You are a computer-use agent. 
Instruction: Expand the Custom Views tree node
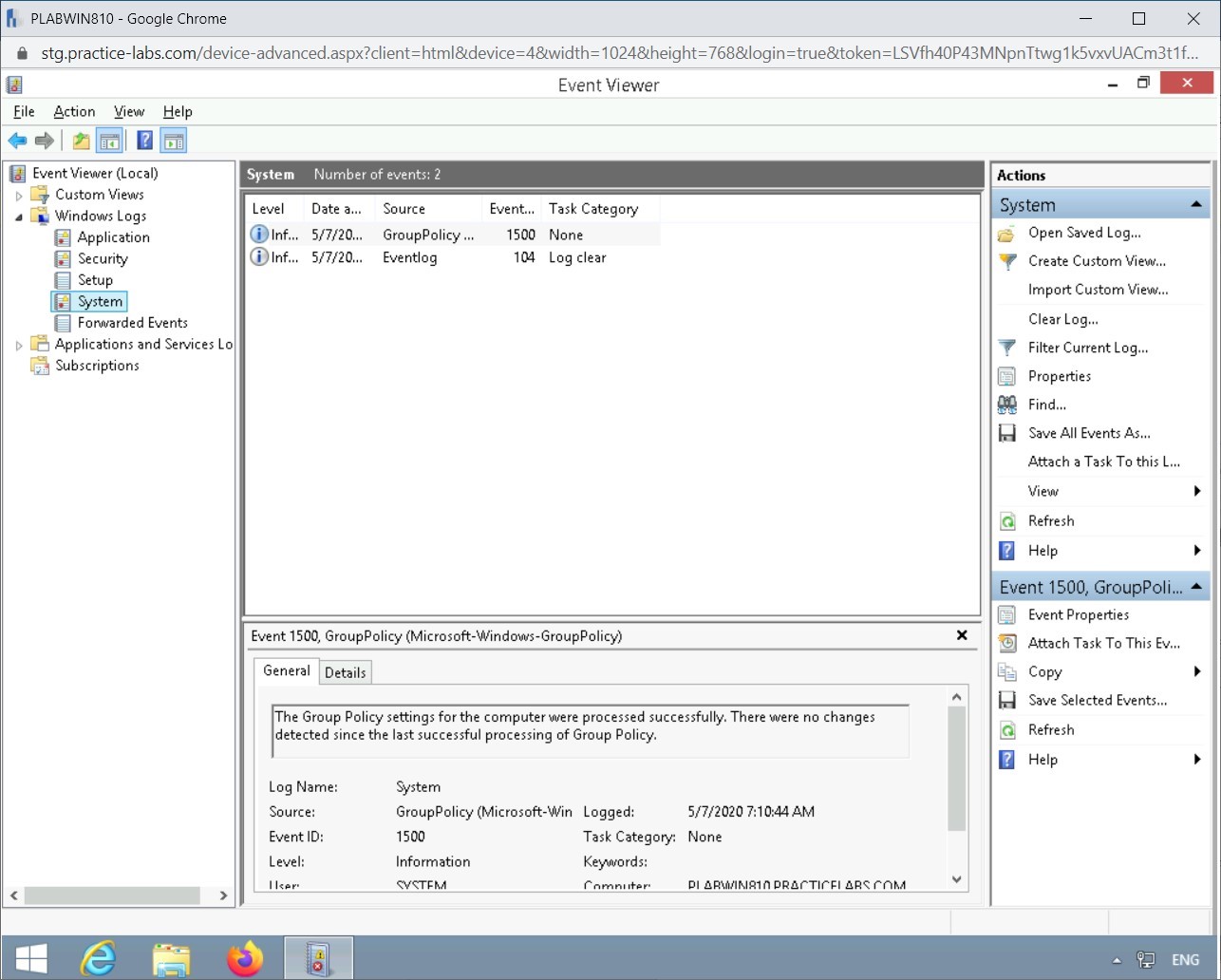[x=19, y=194]
